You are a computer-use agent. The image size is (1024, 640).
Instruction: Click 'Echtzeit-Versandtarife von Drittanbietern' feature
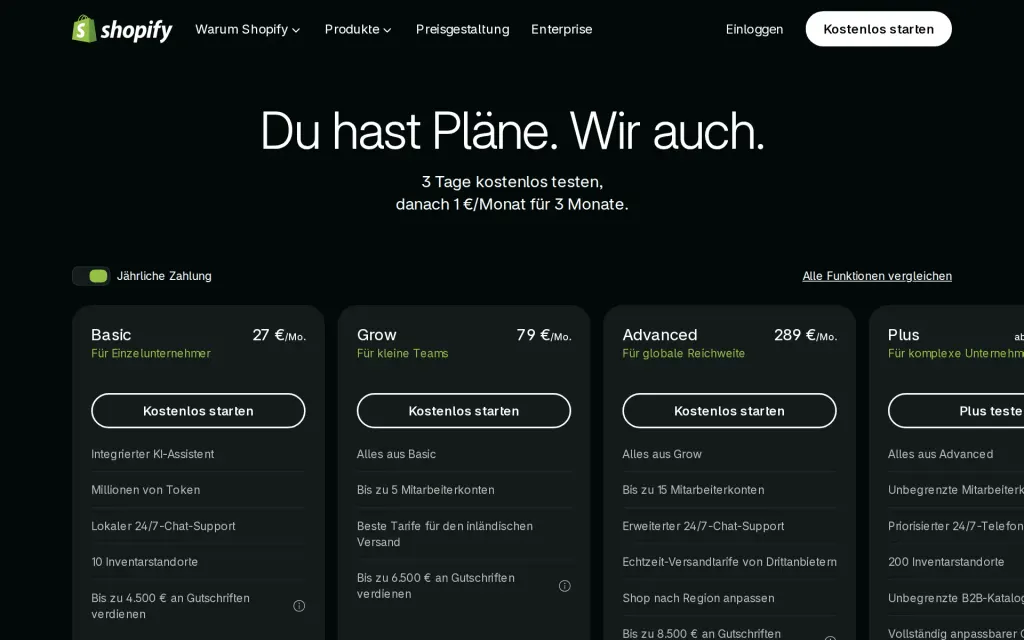(729, 562)
